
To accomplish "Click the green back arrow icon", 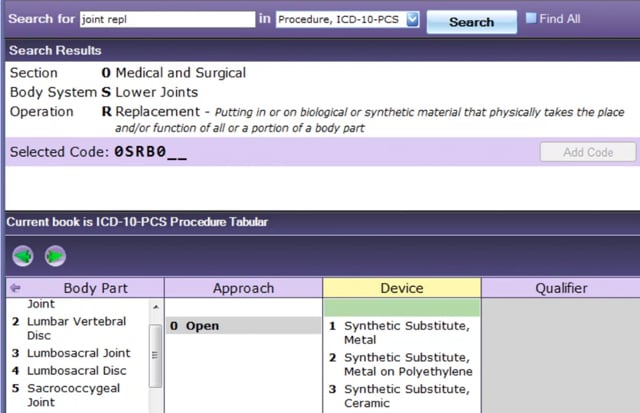I will tap(23, 255).
